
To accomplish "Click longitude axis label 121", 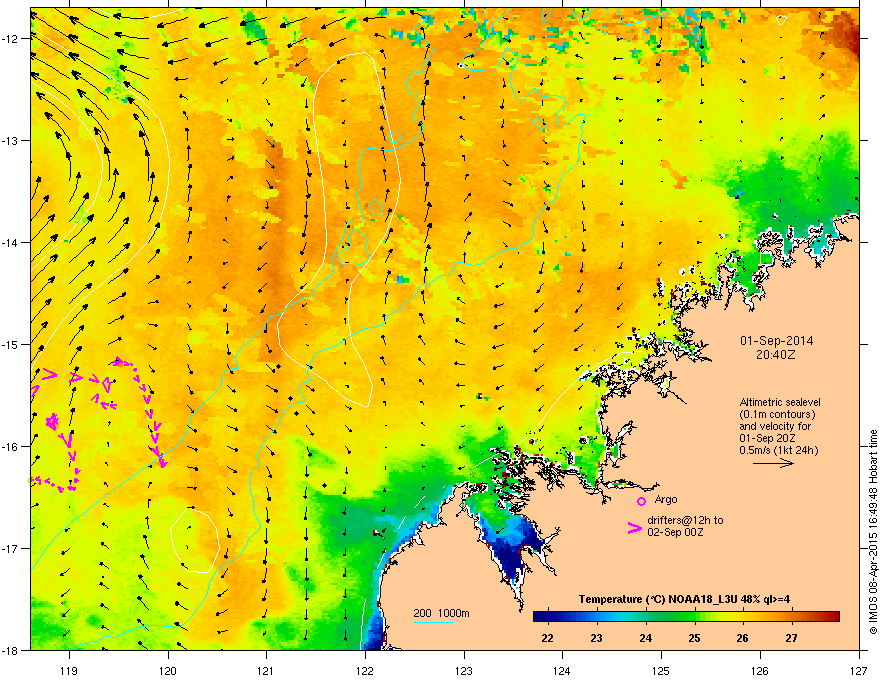I will click(x=266, y=670).
